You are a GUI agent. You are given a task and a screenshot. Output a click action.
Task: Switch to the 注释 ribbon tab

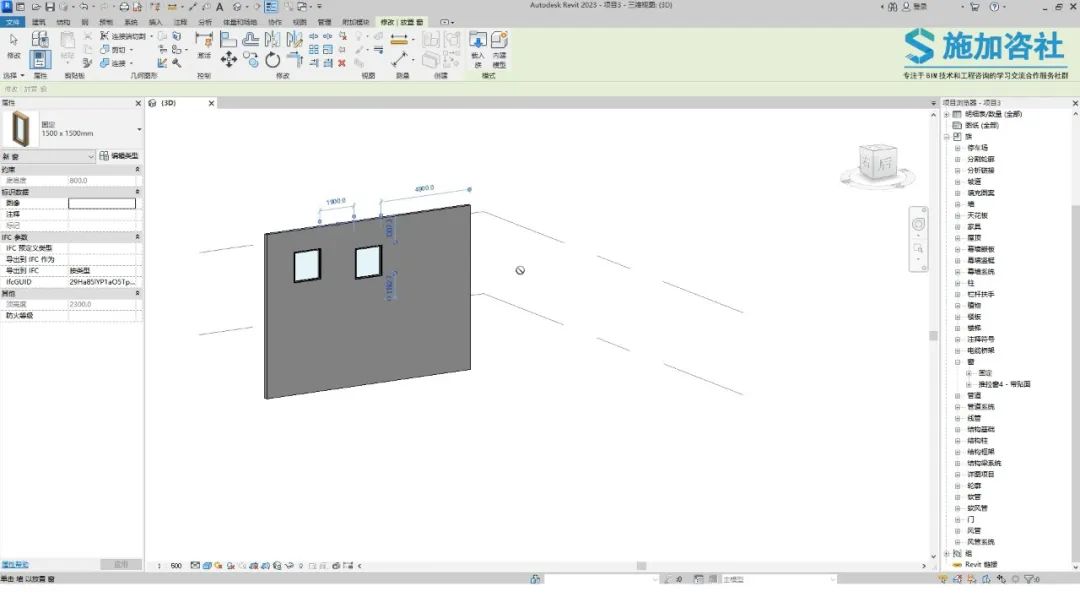(x=180, y=21)
